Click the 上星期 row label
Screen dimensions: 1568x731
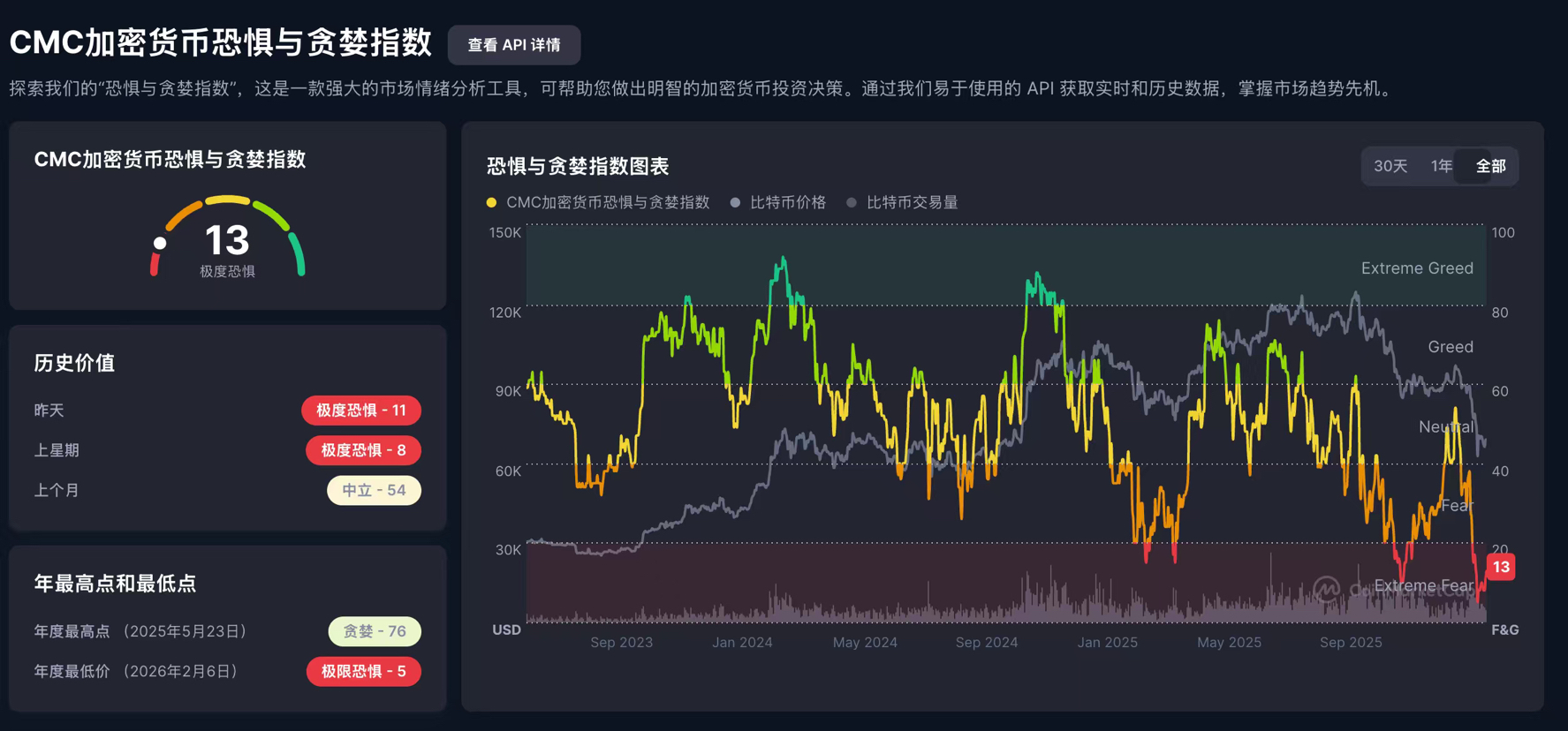(57, 450)
